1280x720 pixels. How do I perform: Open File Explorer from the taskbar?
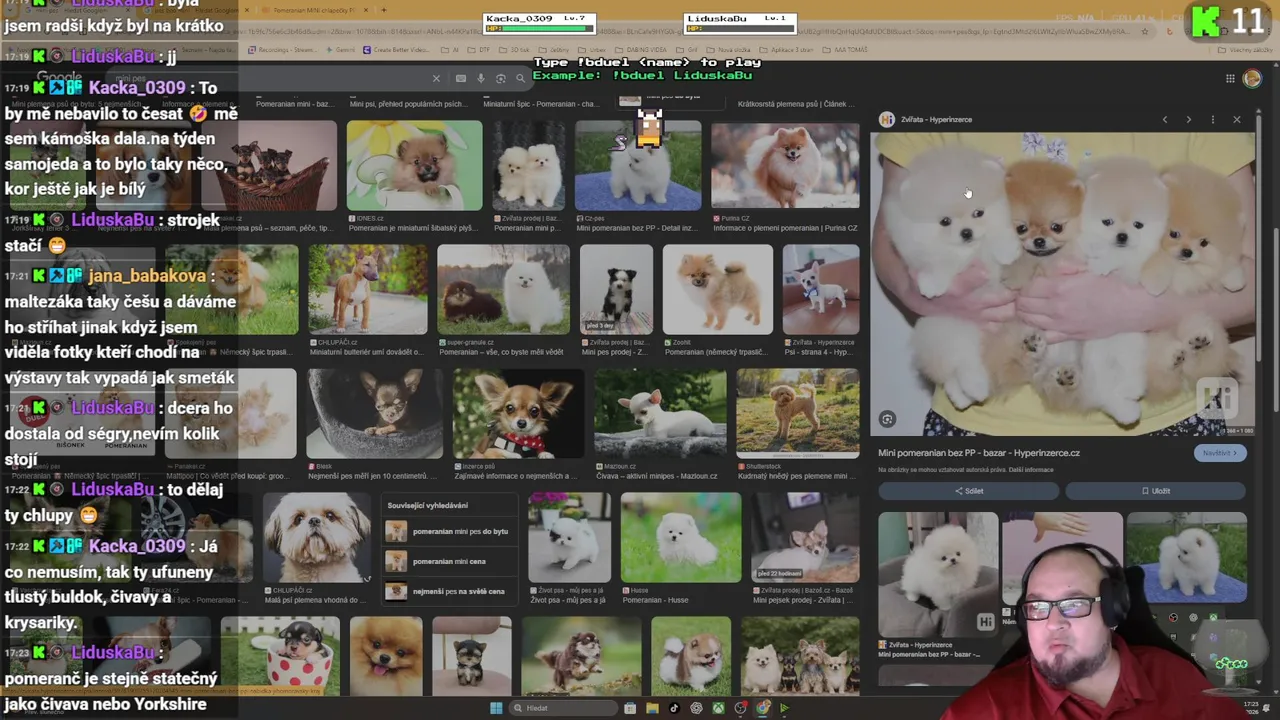(652, 708)
